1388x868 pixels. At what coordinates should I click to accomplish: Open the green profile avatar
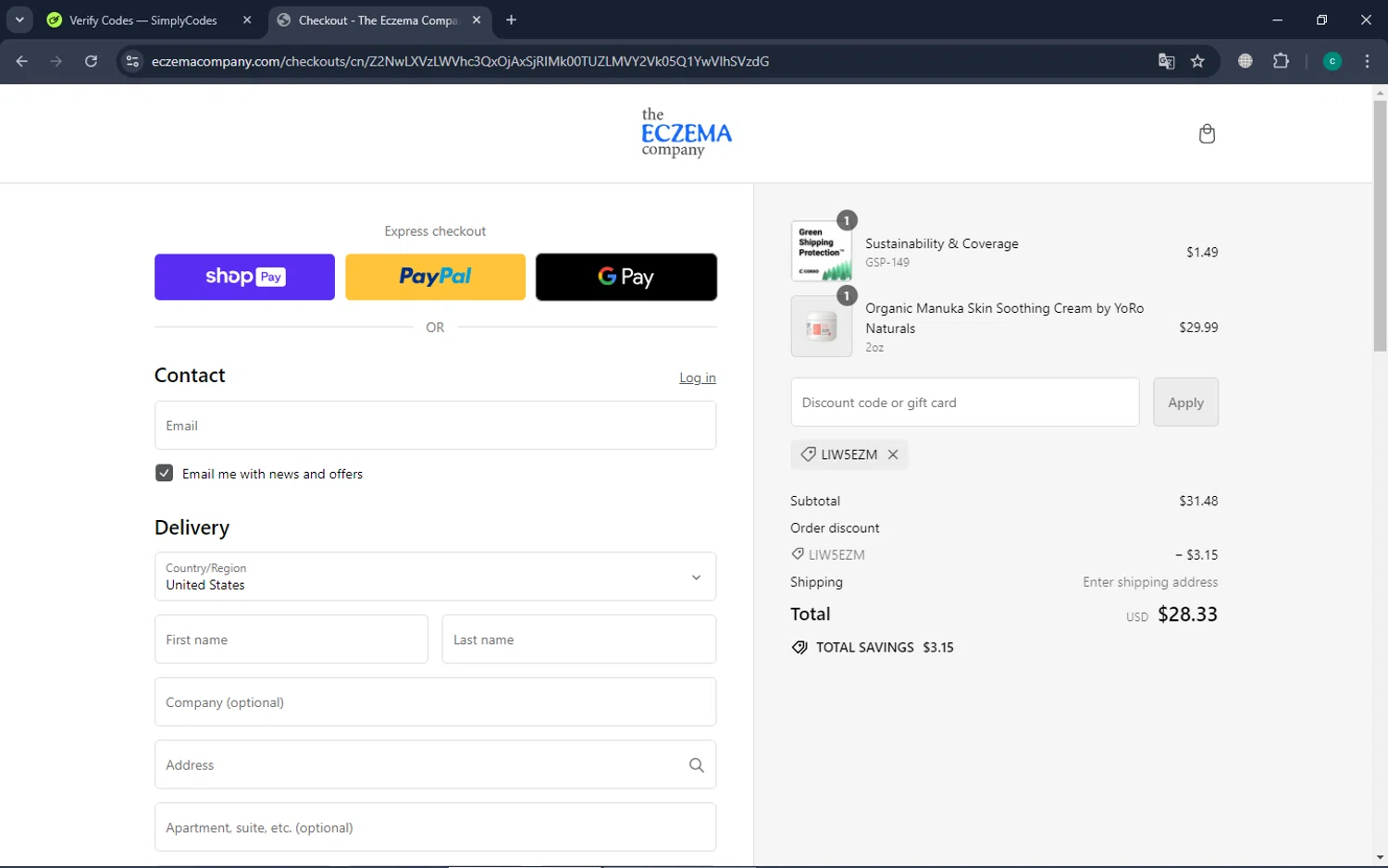[x=1332, y=61]
